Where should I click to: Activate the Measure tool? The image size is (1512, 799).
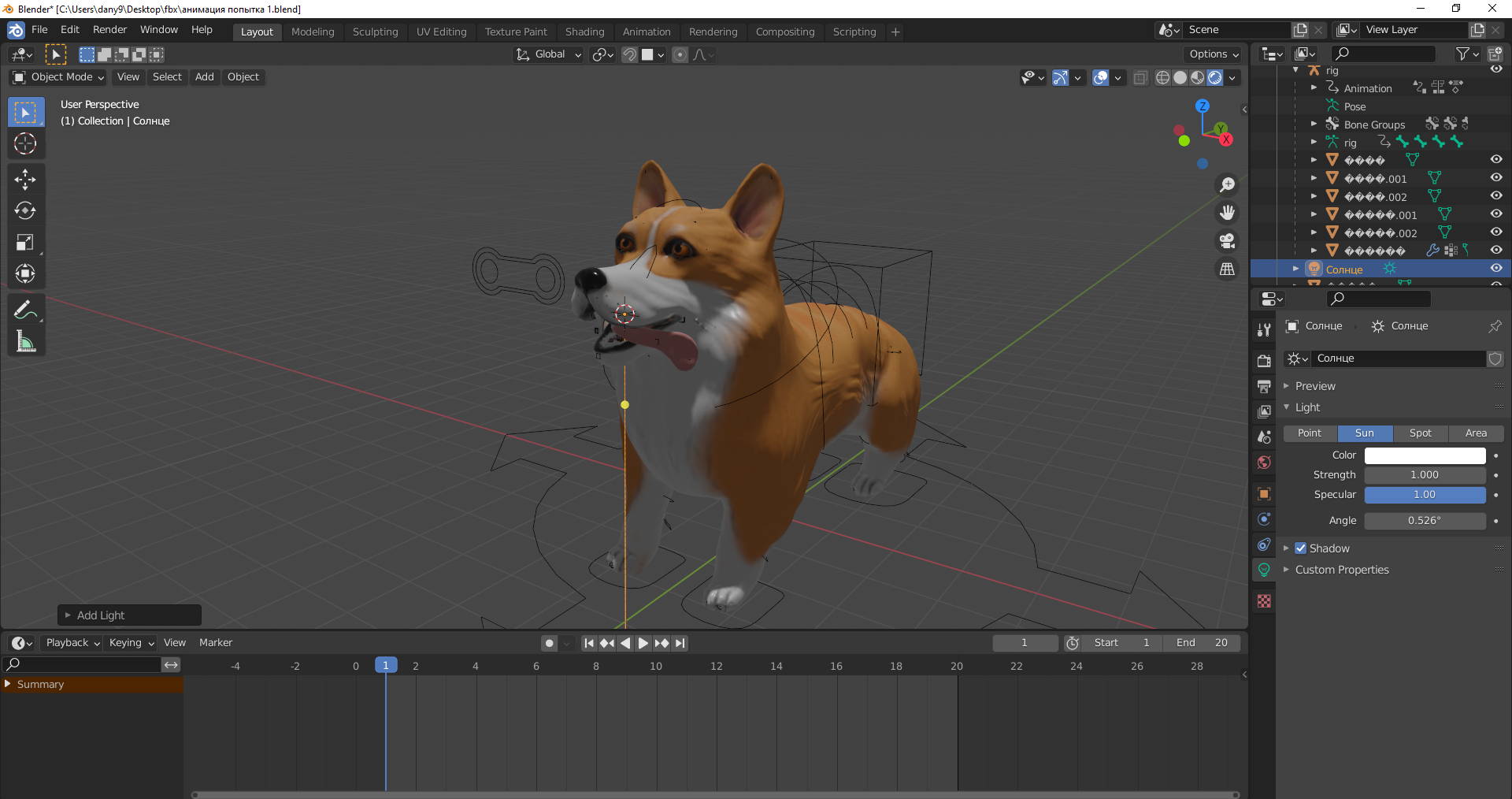point(26,340)
